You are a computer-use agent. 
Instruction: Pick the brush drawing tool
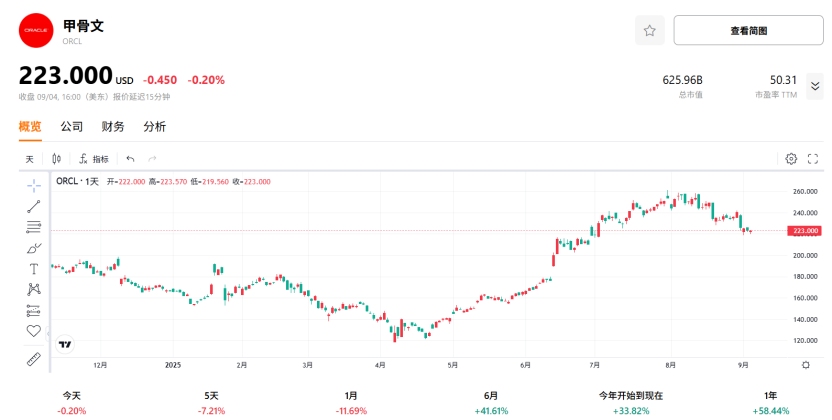(33, 247)
